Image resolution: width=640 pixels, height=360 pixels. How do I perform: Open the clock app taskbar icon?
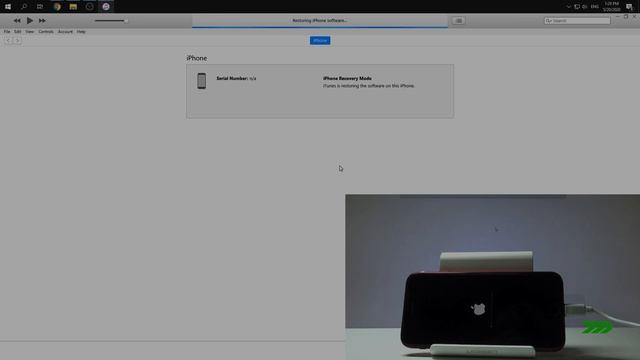(x=89, y=7)
